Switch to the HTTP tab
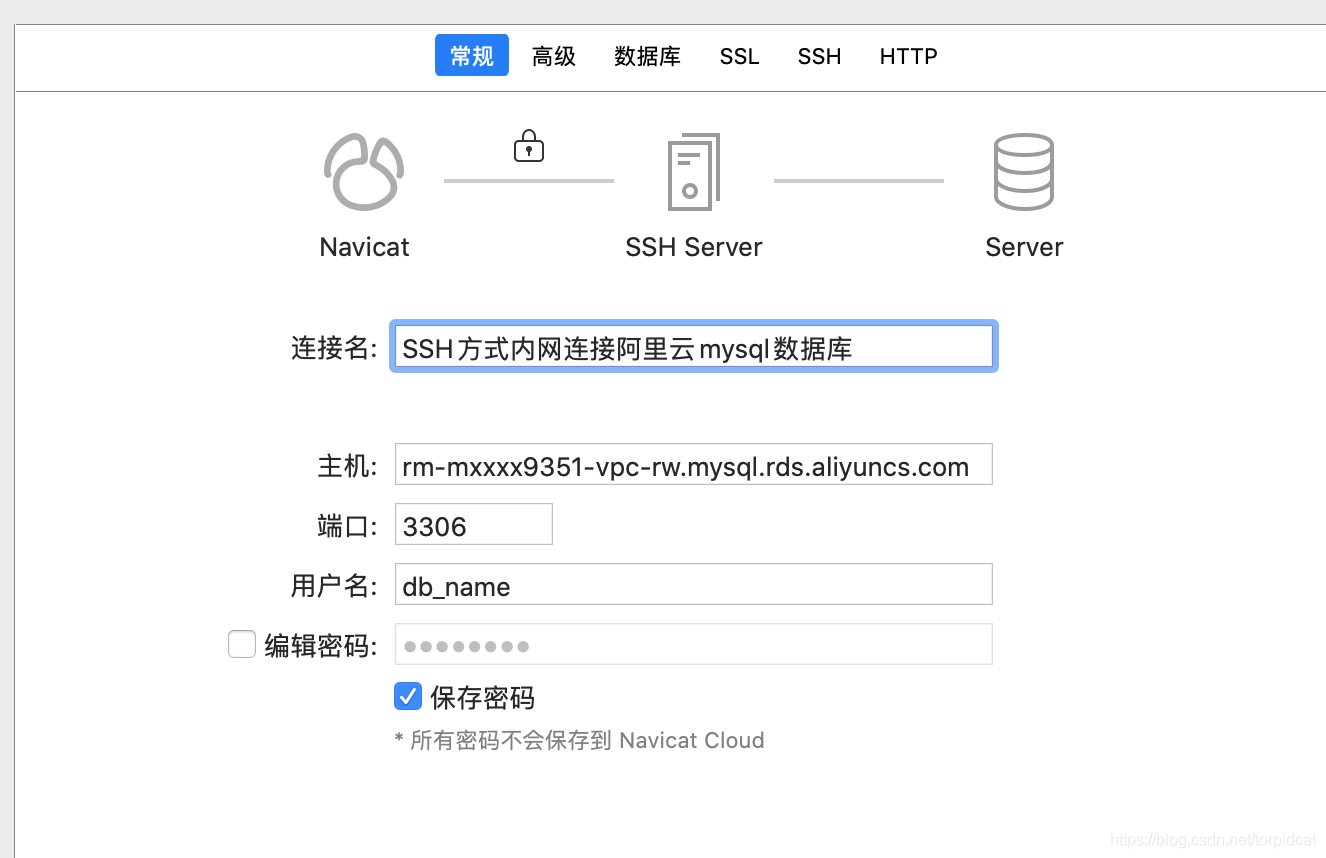This screenshot has width=1326, height=858. pos(907,56)
